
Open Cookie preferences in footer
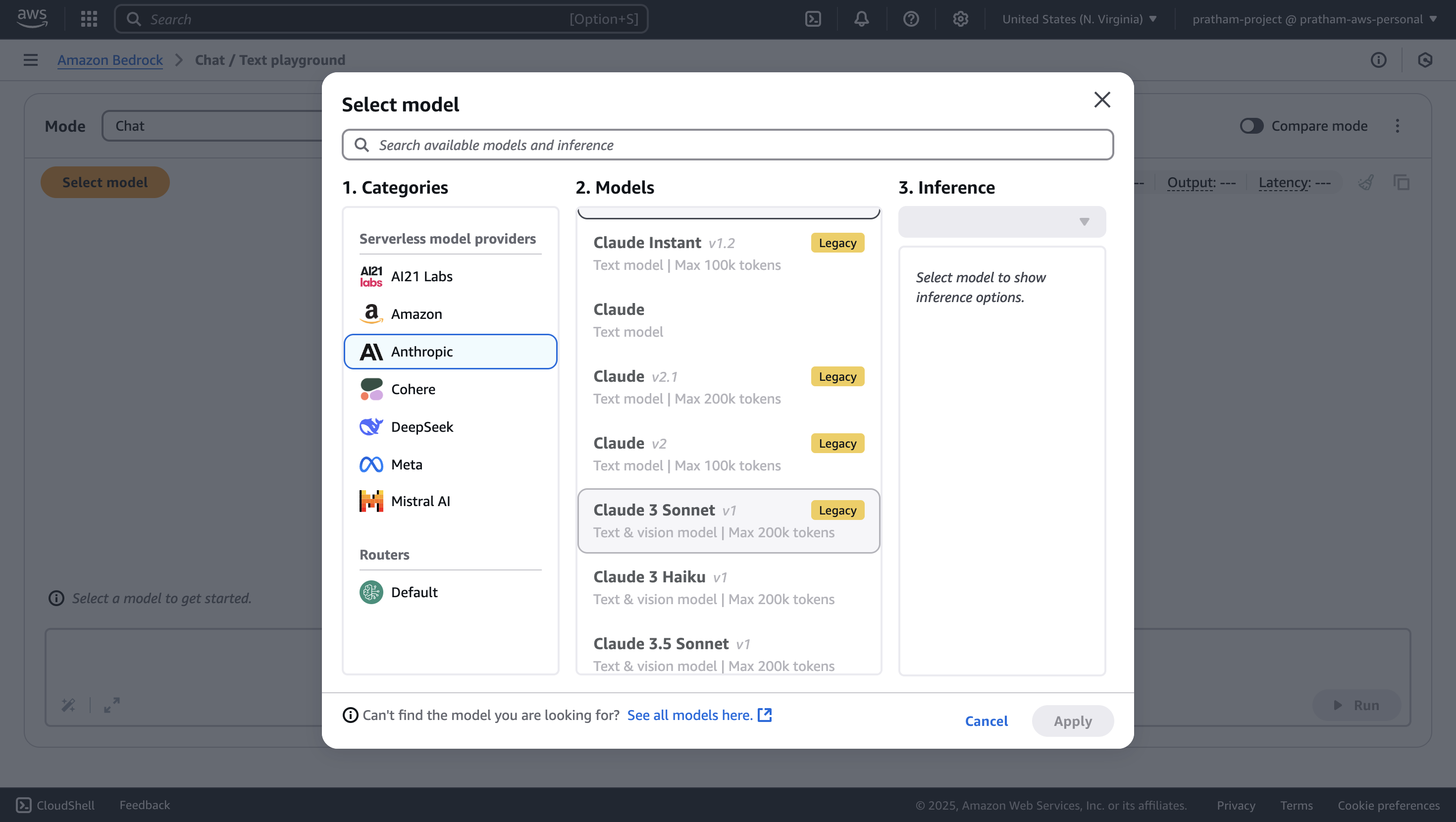click(x=1389, y=806)
